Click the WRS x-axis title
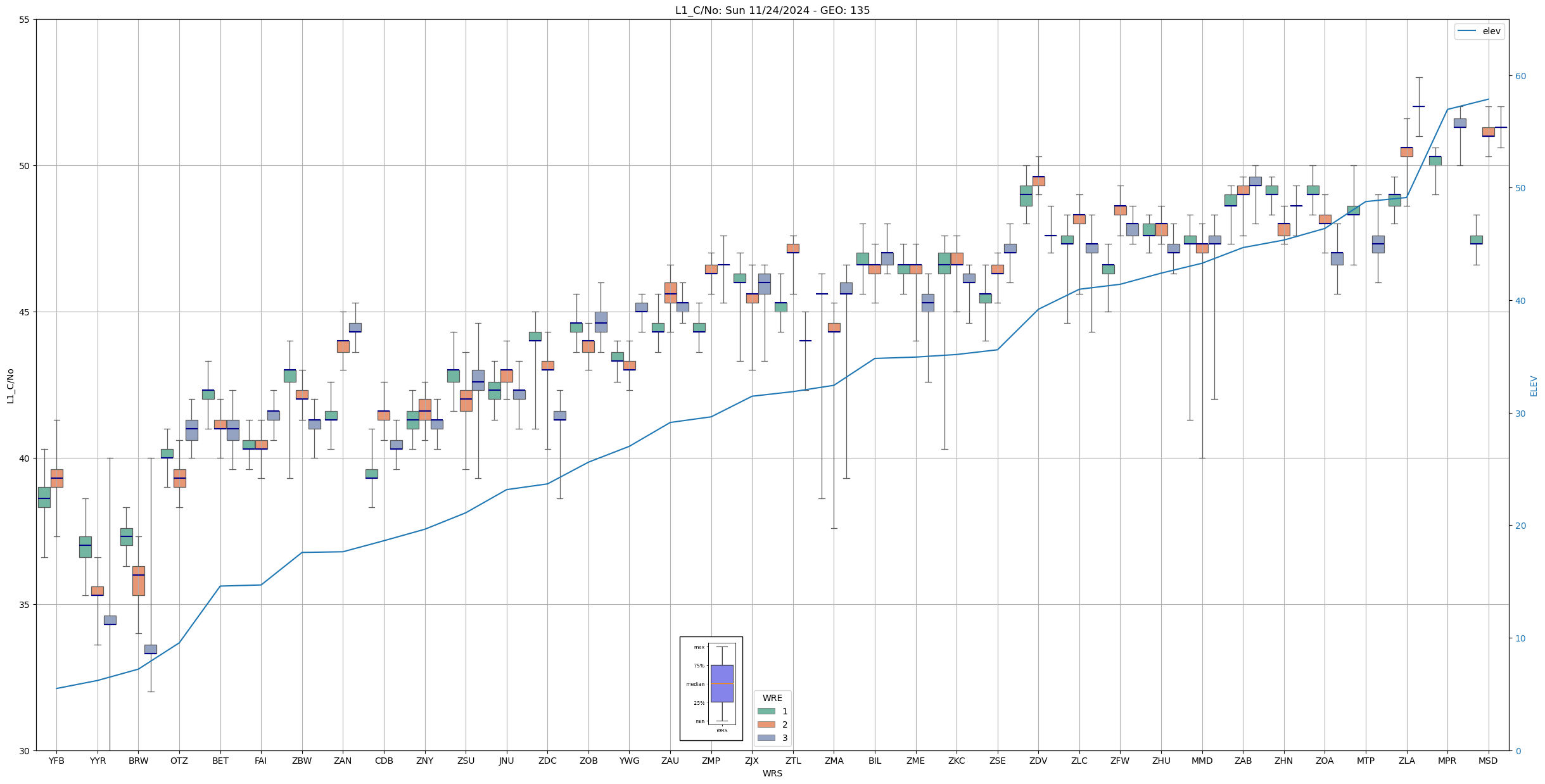This screenshot has width=1545, height=784. 772,774
